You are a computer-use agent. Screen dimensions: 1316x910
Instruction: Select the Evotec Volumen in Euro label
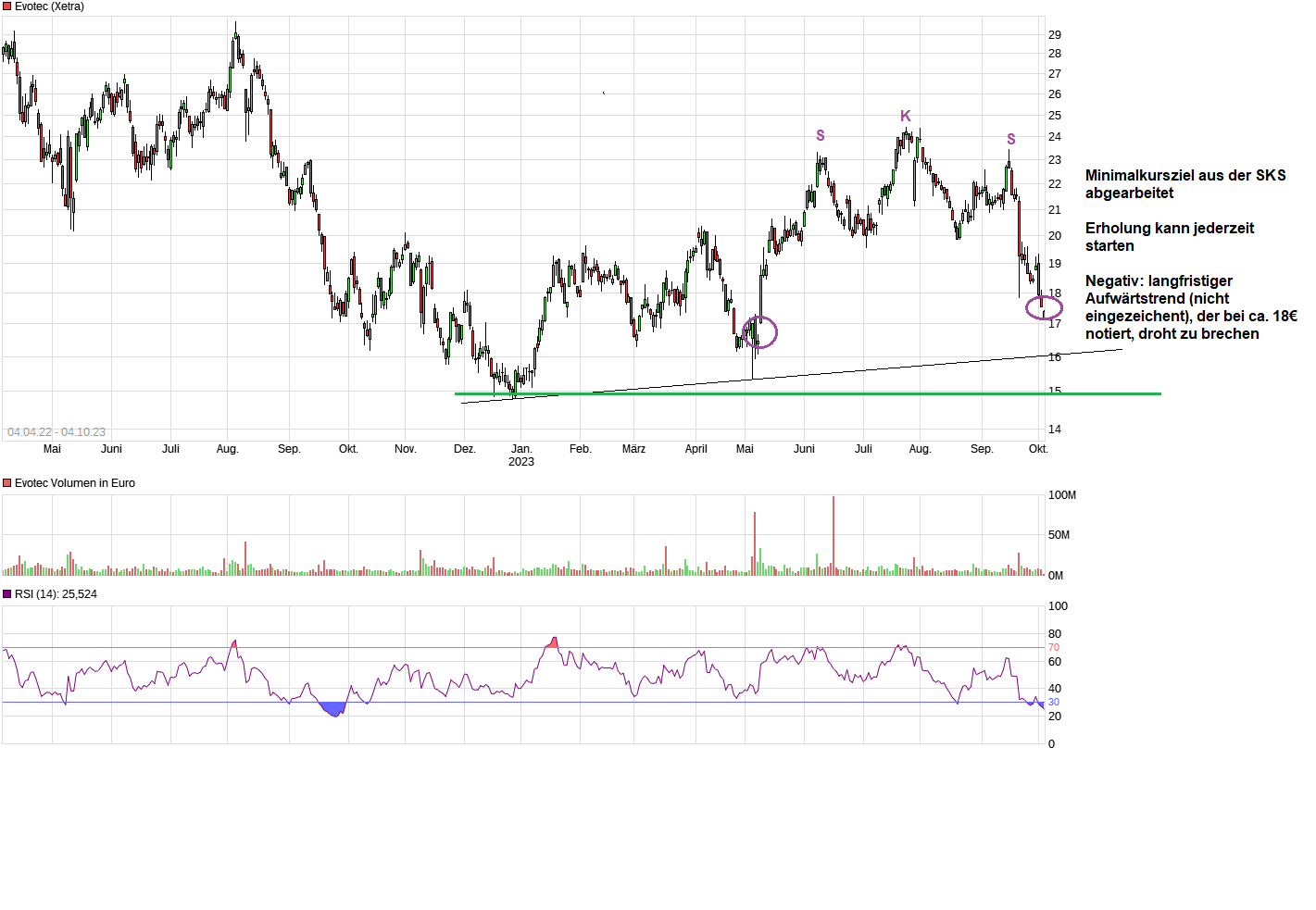(75, 483)
